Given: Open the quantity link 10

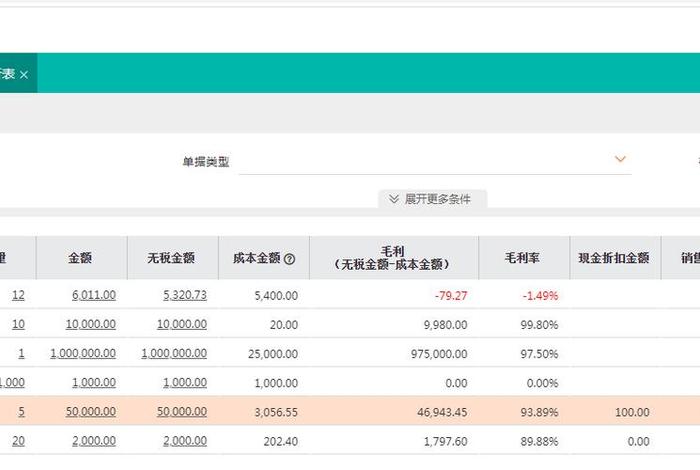Looking at the screenshot, I should point(18,324).
